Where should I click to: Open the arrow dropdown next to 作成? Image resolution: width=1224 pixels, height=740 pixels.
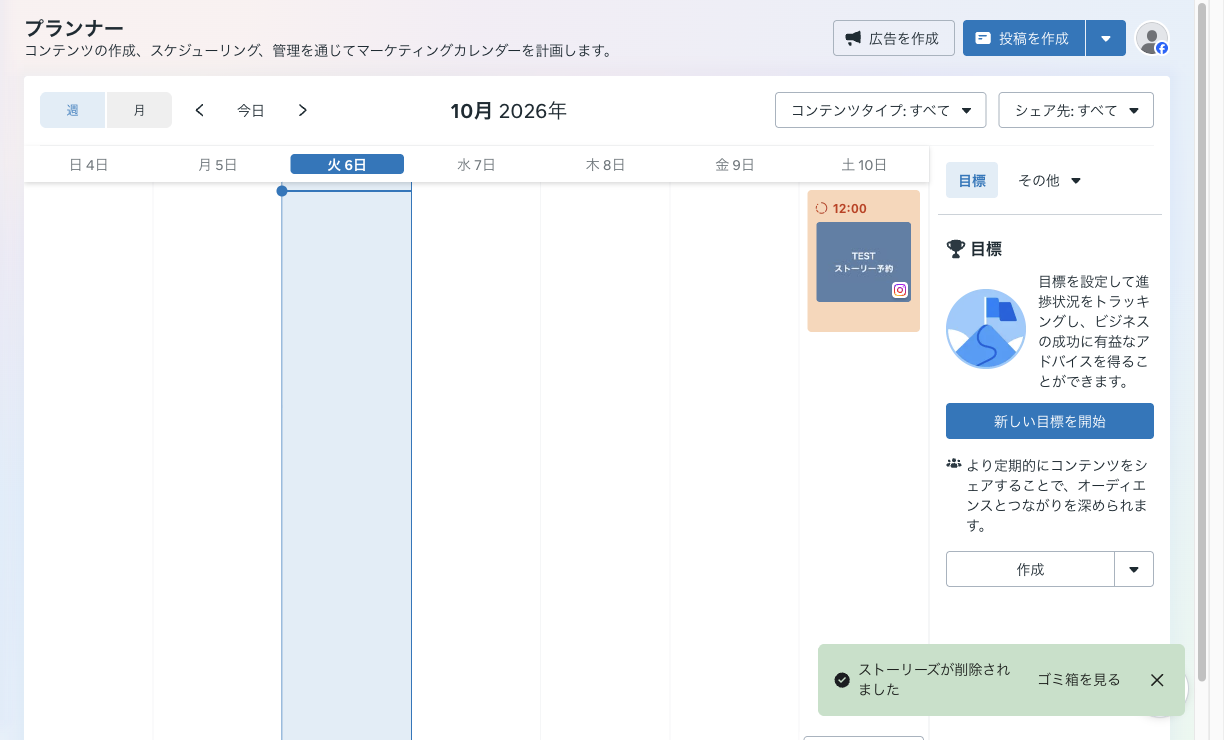pyautogui.click(x=1134, y=569)
